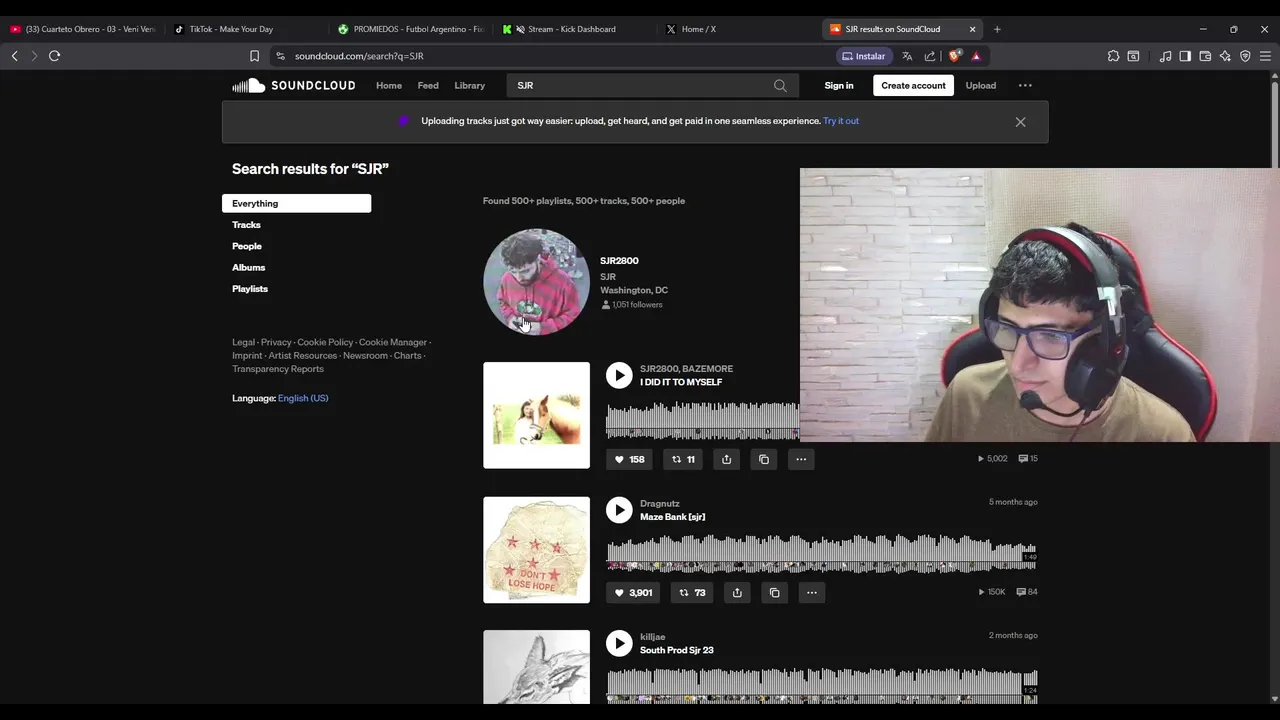
Task: Click the translate page icon
Action: (907, 56)
